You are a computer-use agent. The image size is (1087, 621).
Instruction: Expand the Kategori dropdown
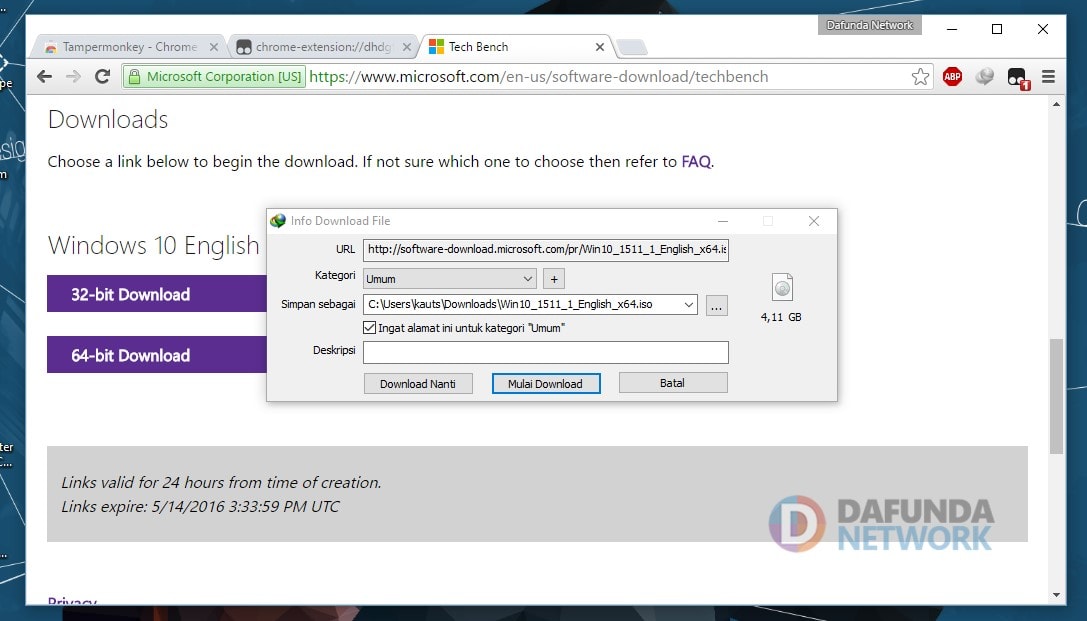528,279
